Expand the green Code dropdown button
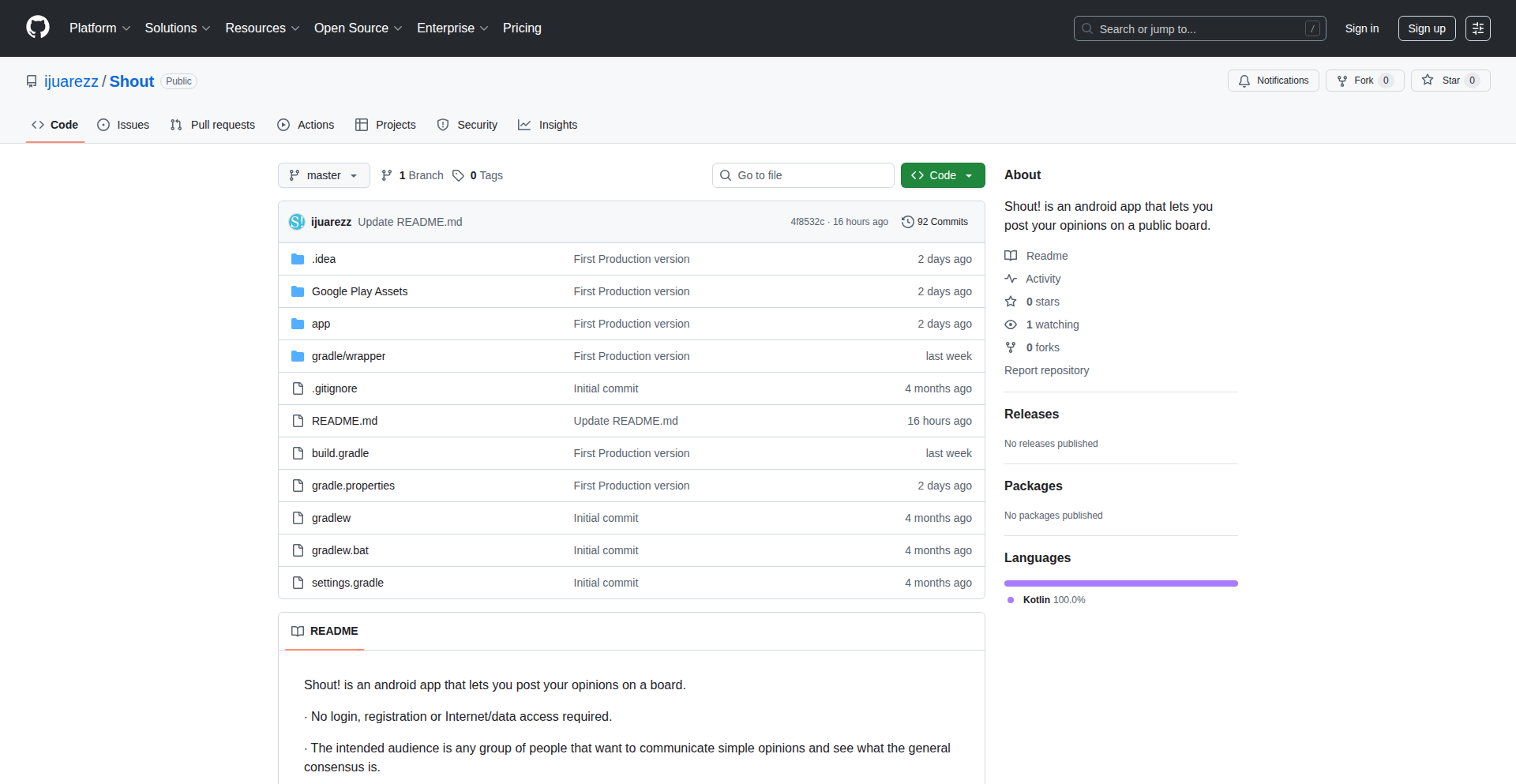The width and height of the screenshot is (1516, 784). click(x=943, y=175)
